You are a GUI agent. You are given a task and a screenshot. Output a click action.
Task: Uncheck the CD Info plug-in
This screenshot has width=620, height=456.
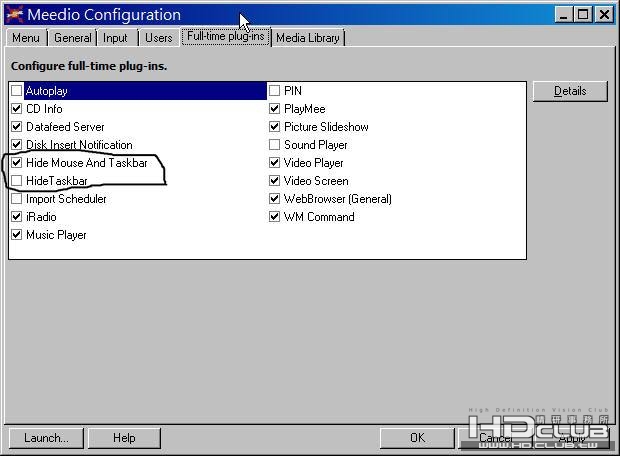coord(17,109)
